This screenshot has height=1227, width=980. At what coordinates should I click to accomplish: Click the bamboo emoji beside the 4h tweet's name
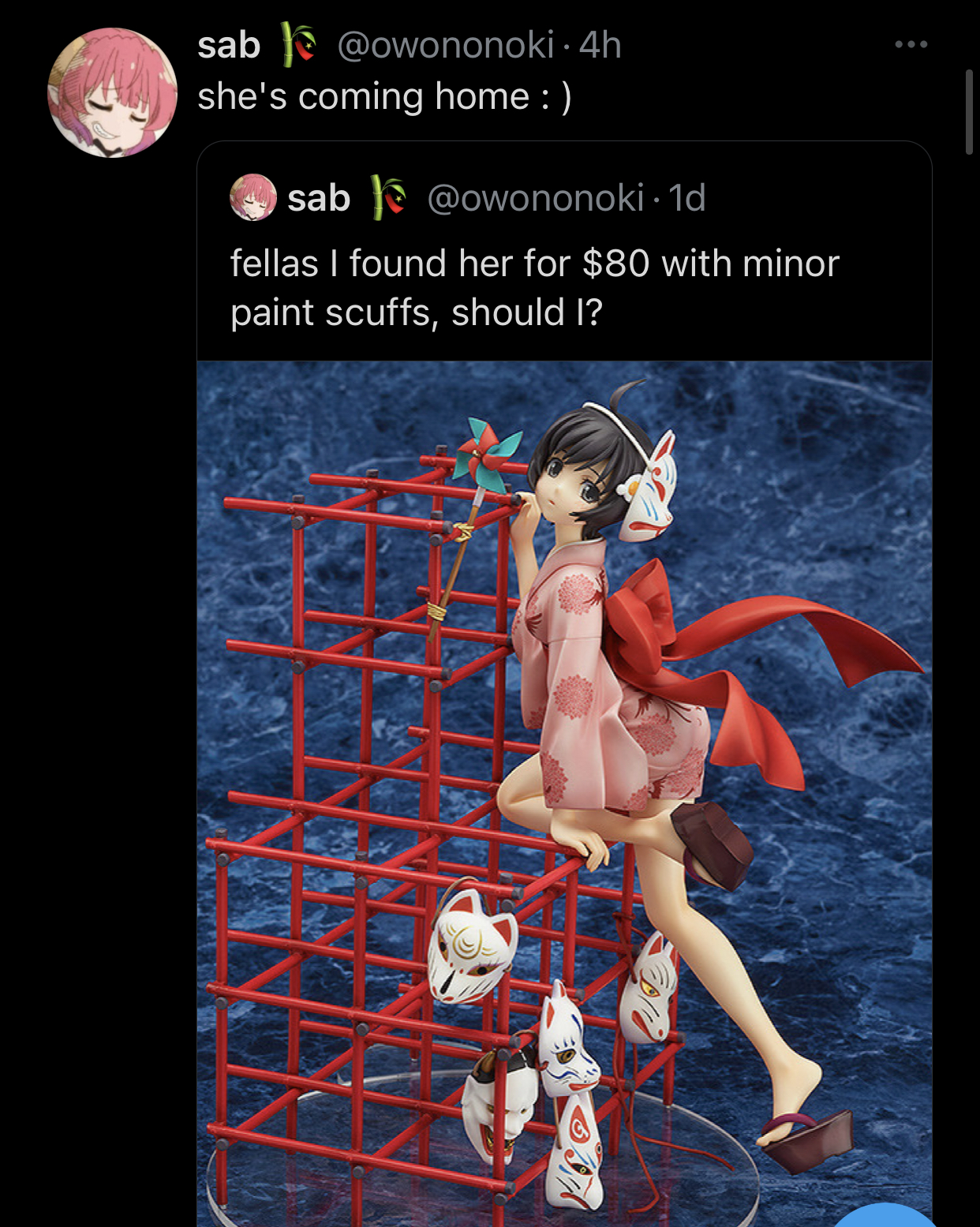[298, 44]
